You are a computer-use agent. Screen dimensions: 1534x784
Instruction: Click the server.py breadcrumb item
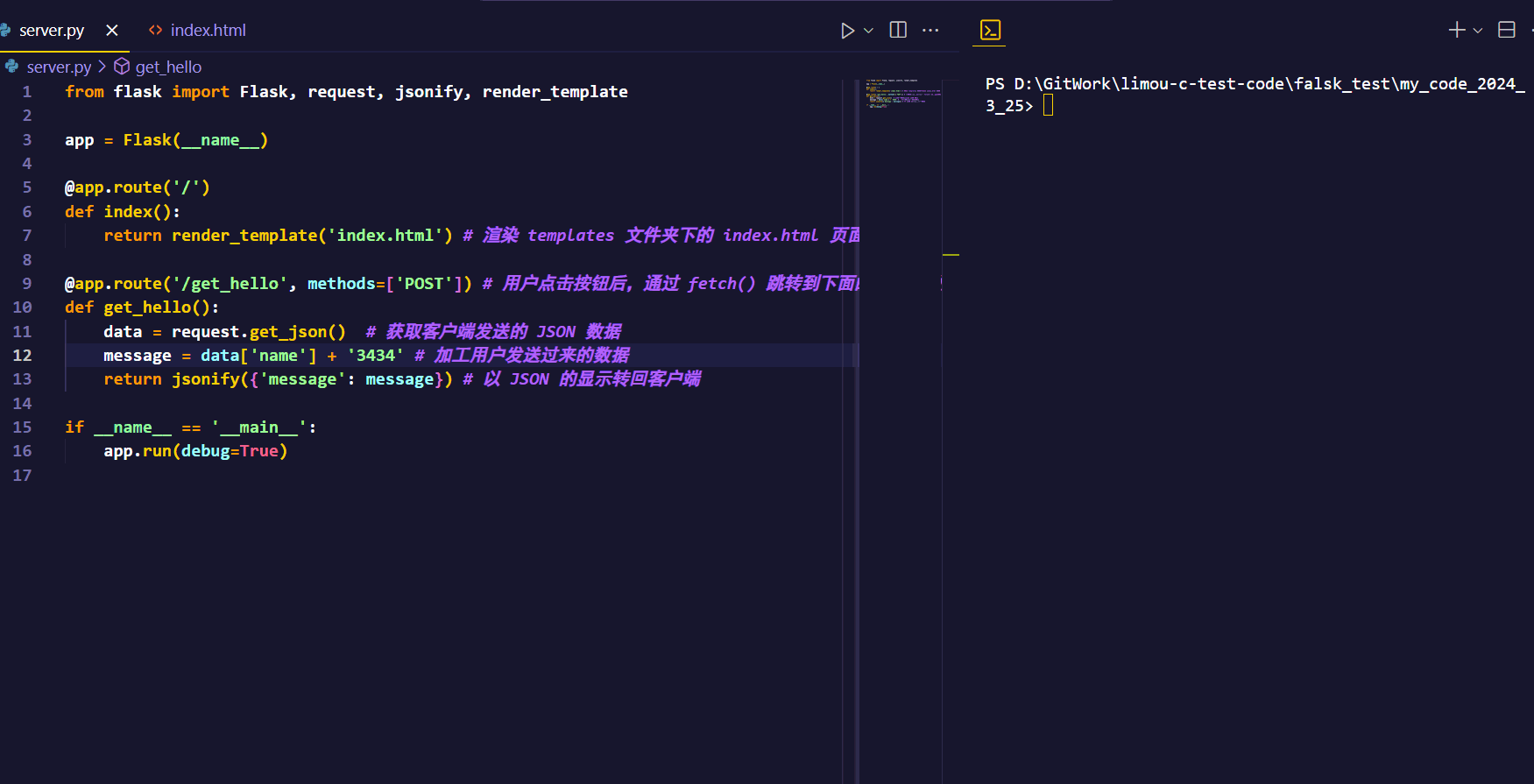58,67
